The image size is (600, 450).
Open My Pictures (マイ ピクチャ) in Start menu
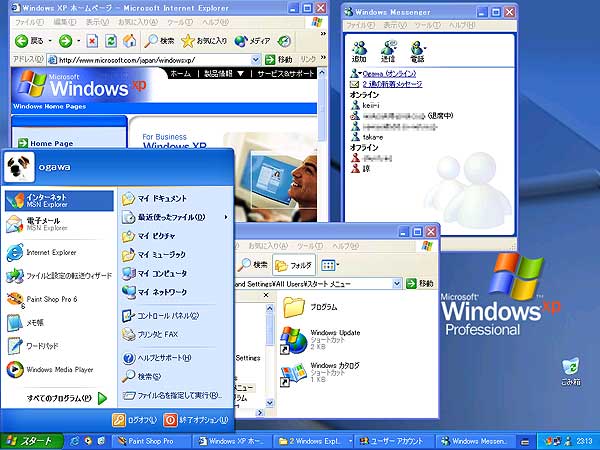[x=175, y=236]
